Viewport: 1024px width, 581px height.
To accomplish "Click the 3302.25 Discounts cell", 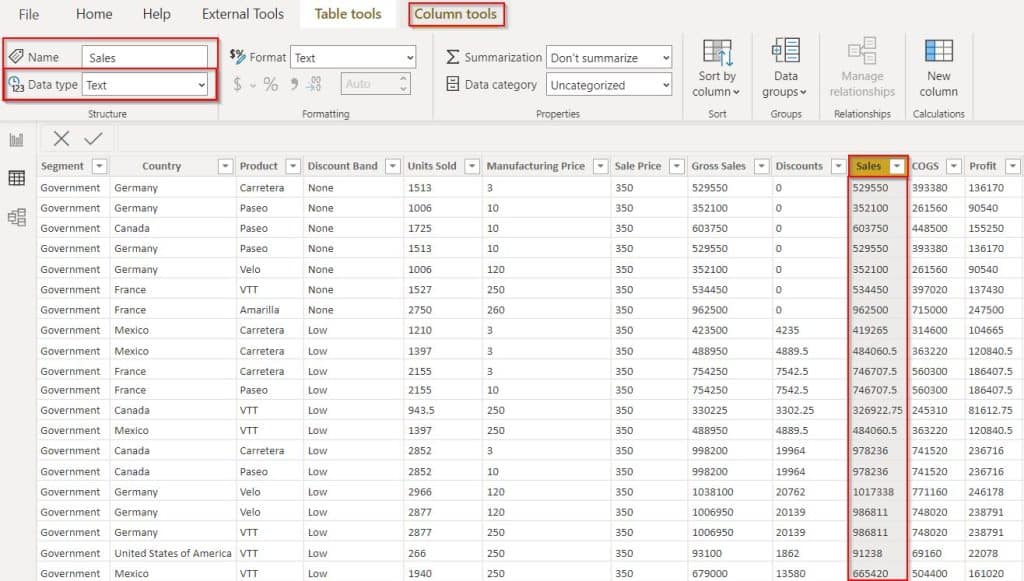I will coord(795,410).
